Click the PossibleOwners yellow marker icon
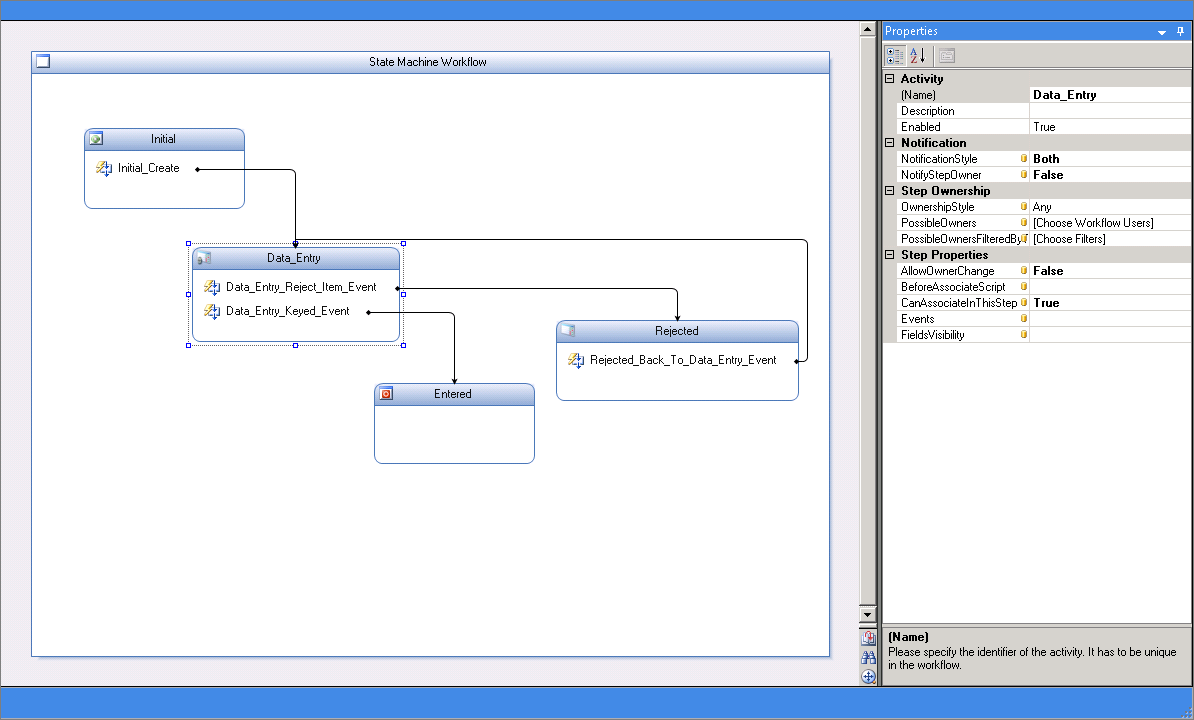Screen dimensions: 1194x720 pos(1024,222)
